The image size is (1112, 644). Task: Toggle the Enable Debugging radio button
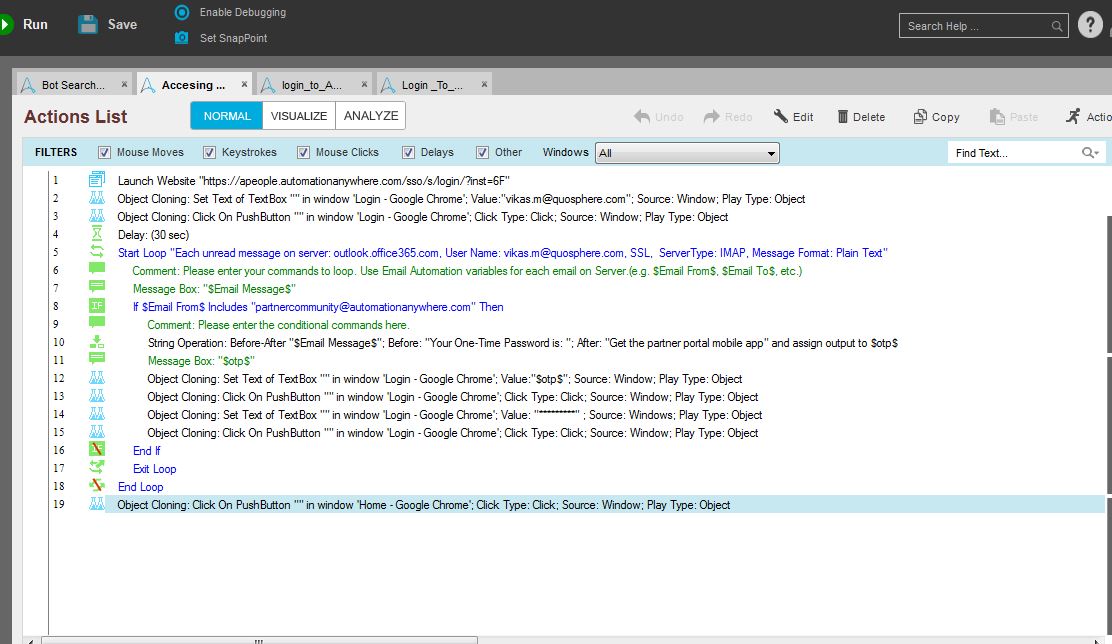tap(181, 12)
